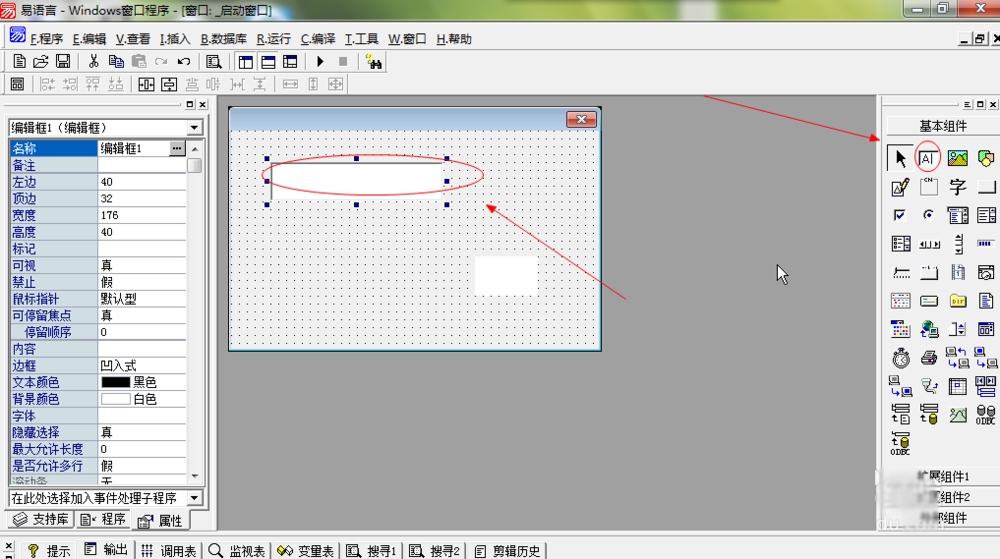Switch to the 属性 tab
The height and width of the screenshot is (559, 1000).
coord(161,521)
